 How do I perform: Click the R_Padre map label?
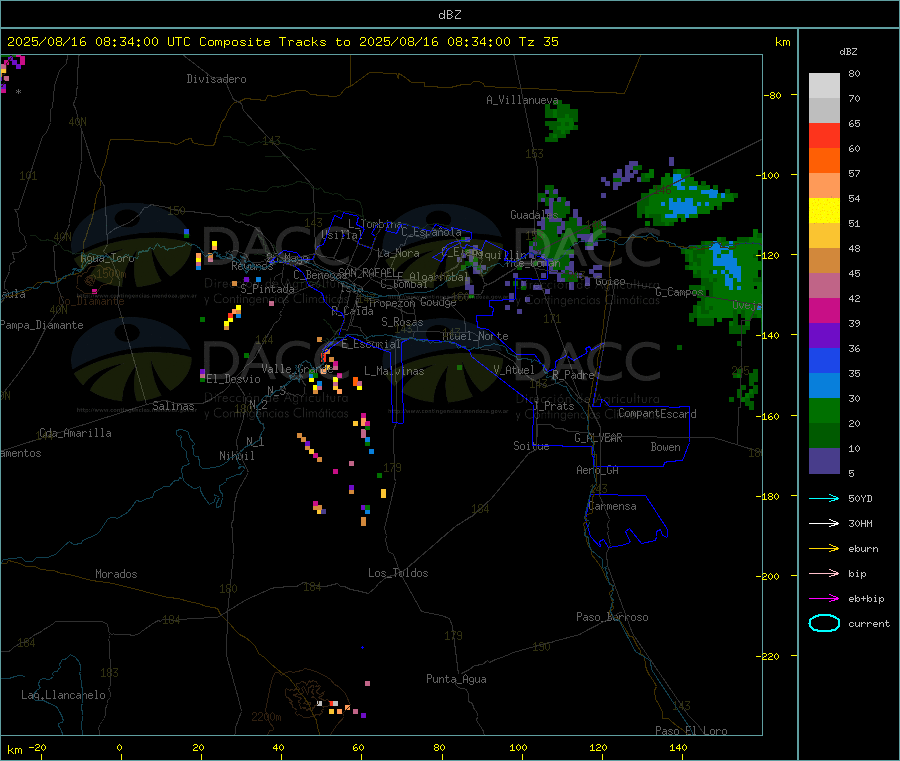click(573, 375)
